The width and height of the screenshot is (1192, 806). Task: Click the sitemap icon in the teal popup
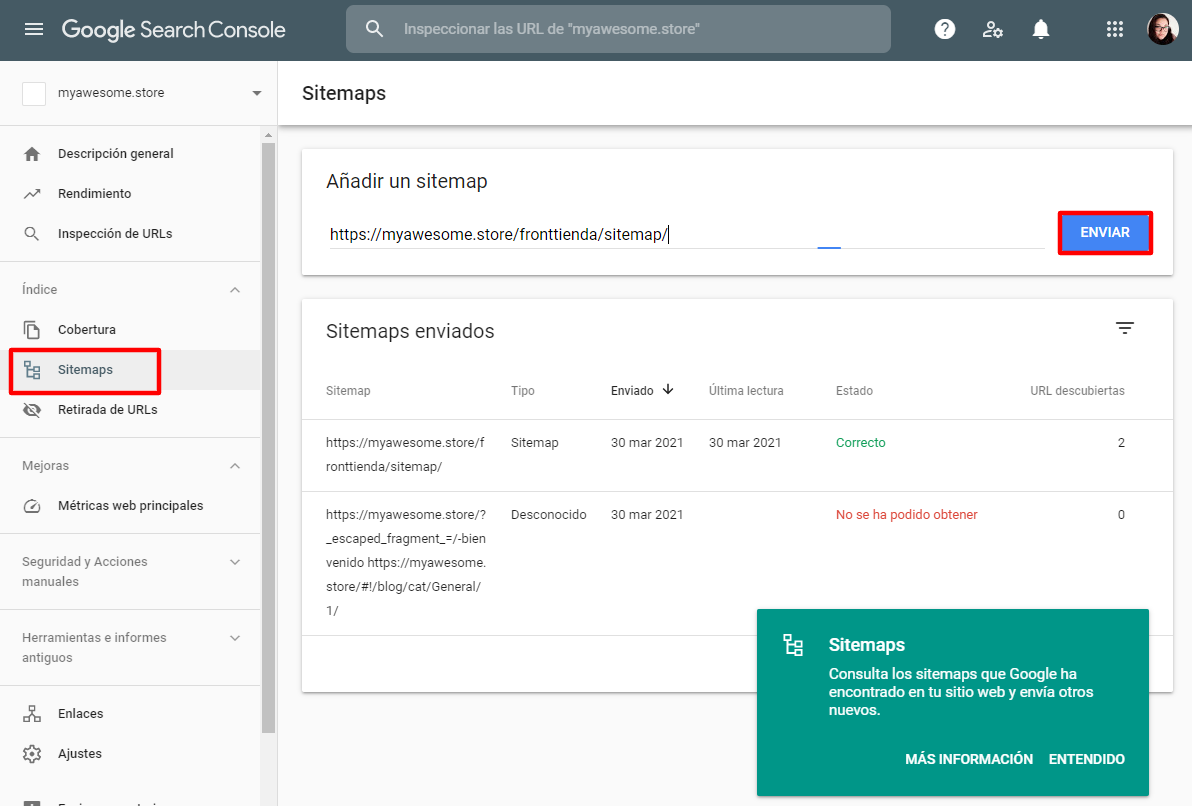click(793, 645)
